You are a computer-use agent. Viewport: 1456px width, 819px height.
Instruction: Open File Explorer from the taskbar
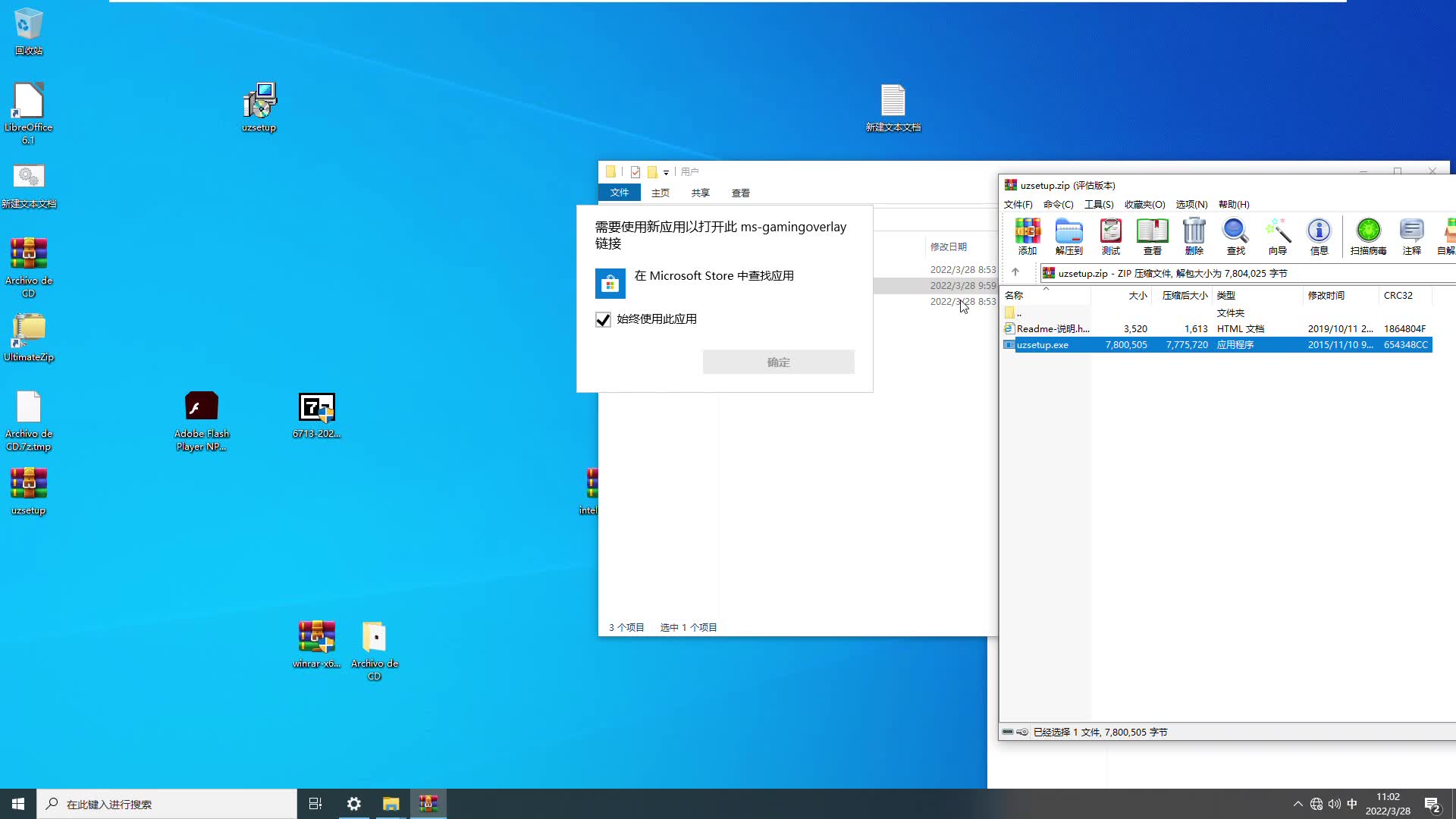pos(391,804)
